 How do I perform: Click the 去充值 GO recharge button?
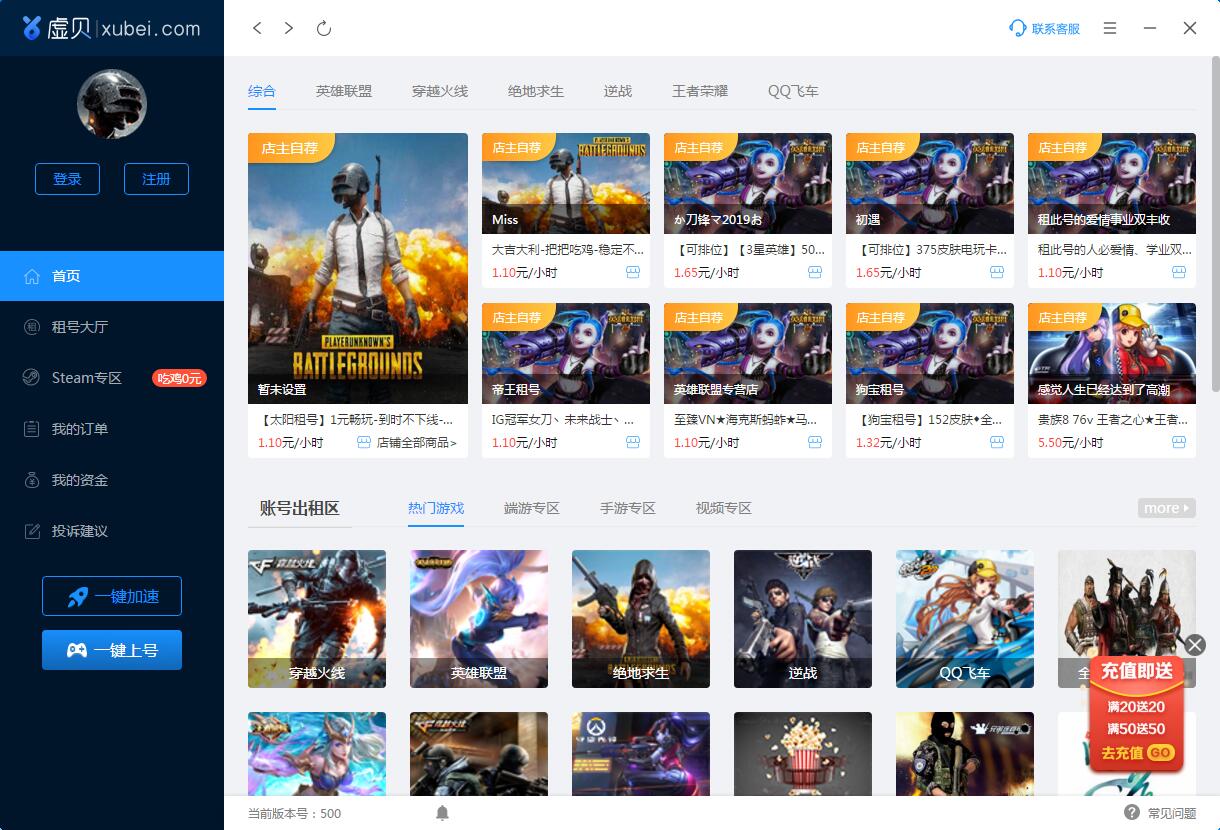[x=1136, y=751]
